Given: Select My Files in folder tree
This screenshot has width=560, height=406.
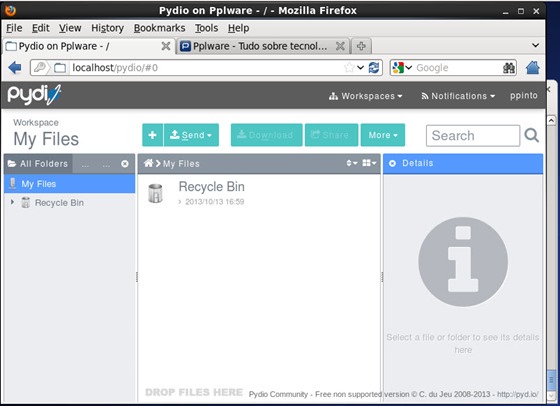Looking at the screenshot, I should 70,184.
